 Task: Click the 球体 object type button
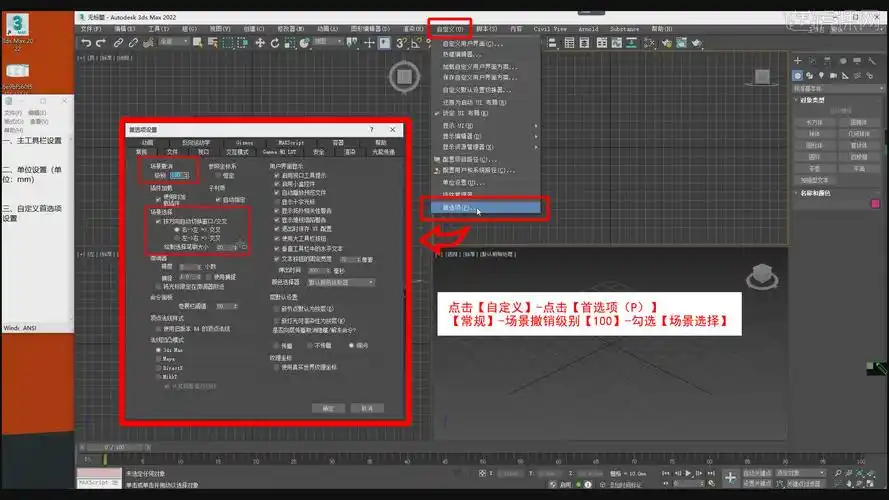point(815,134)
